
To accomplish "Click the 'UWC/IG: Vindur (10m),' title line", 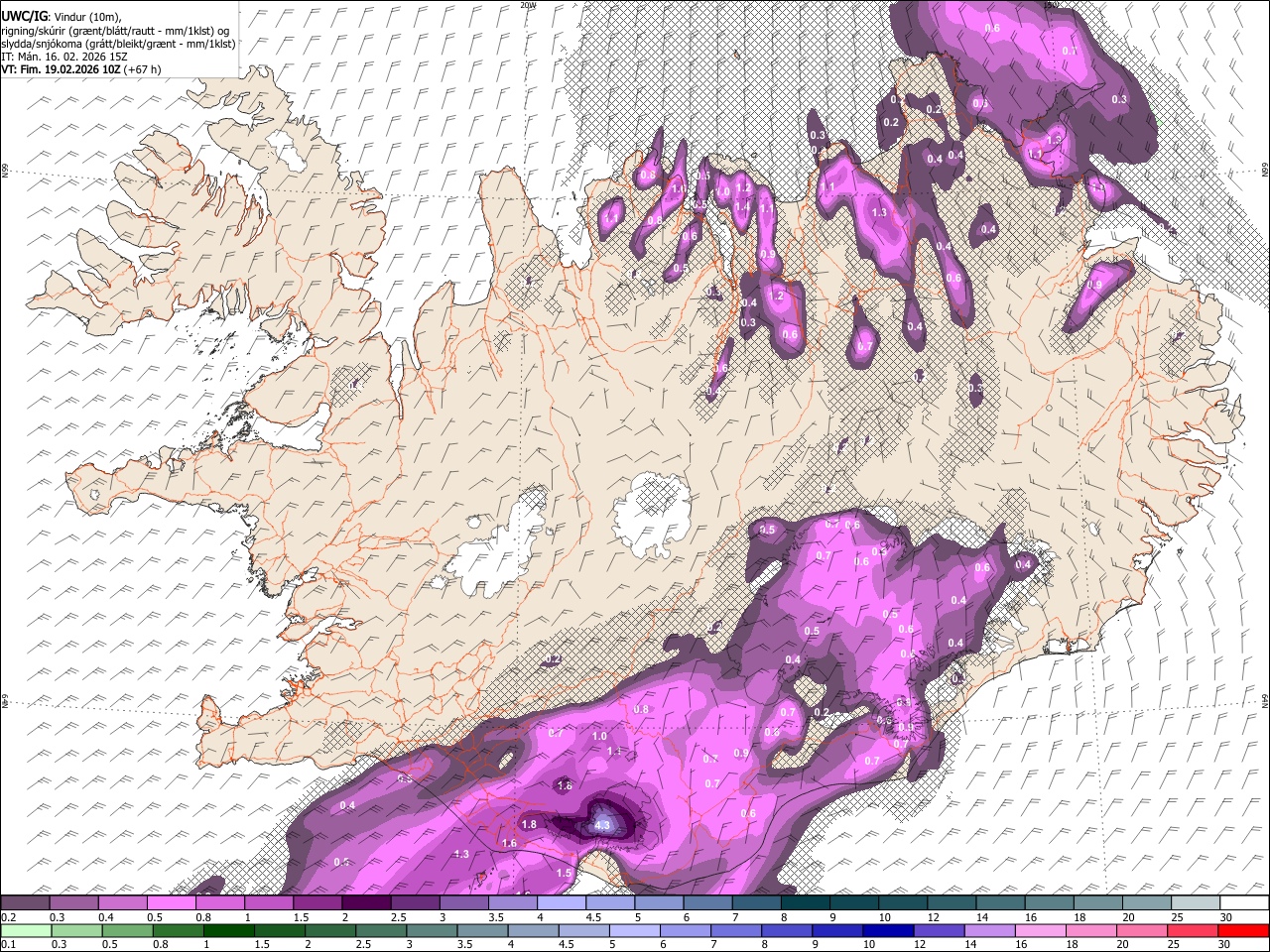I will 61,16.
